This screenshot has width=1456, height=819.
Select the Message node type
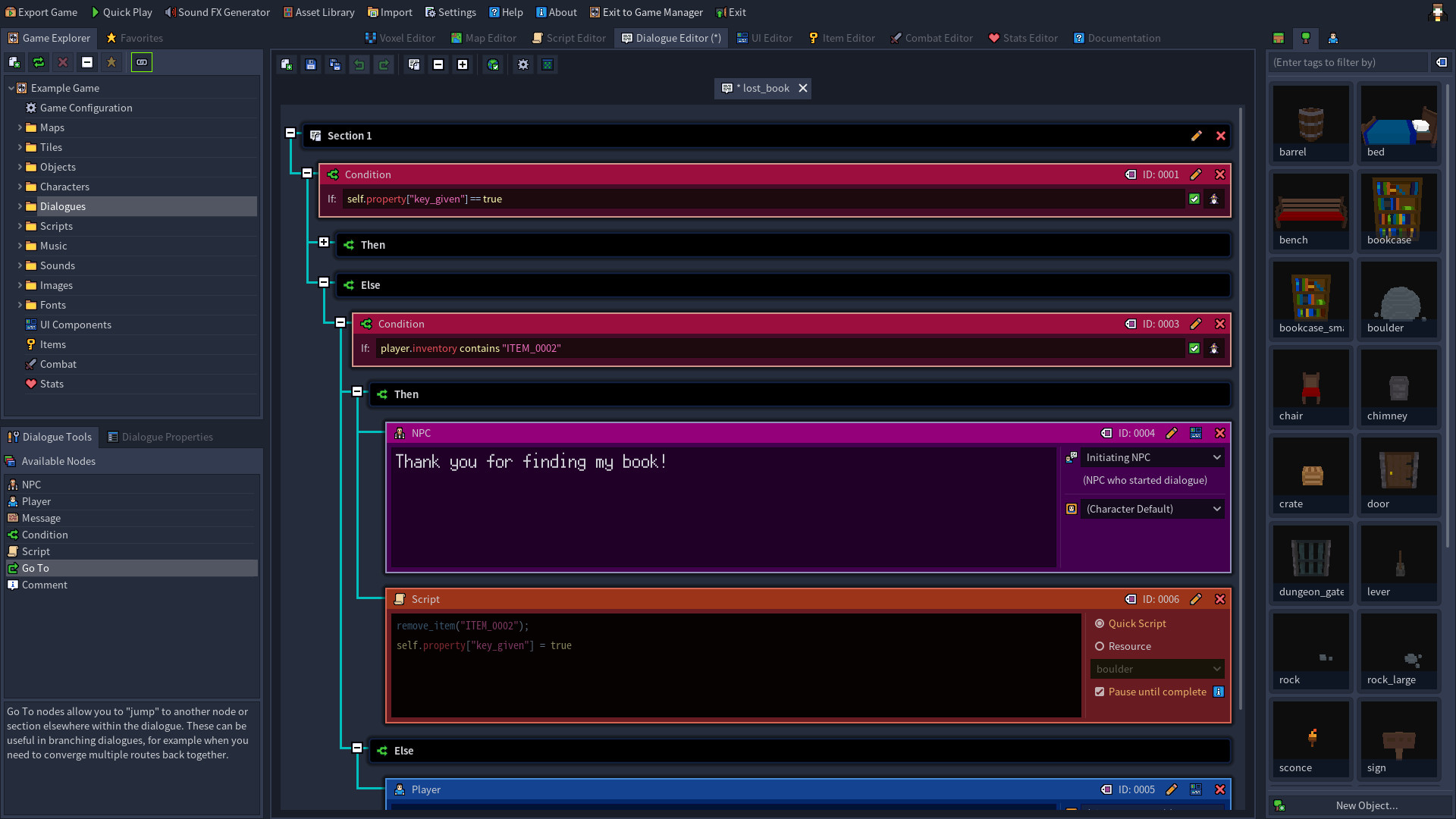click(x=132, y=518)
